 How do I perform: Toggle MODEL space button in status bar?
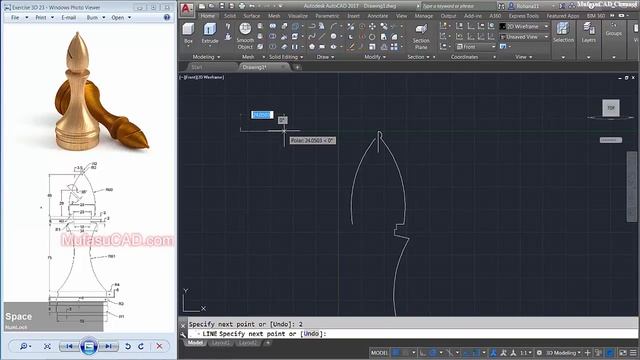(379, 353)
